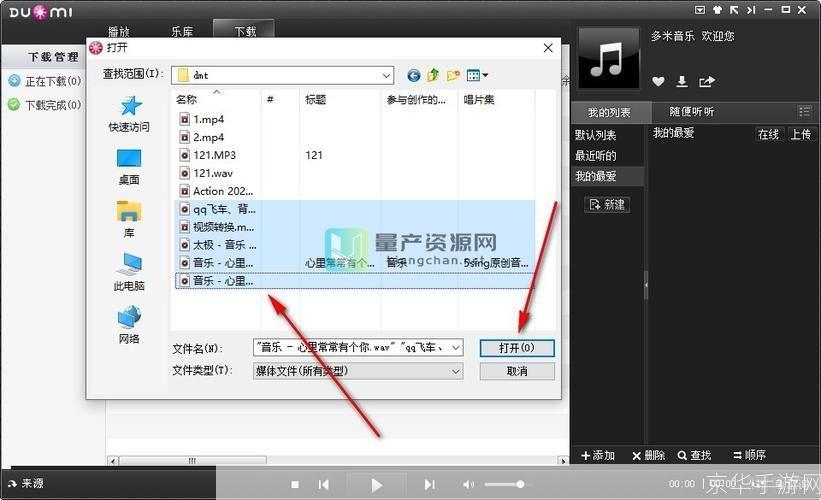Stop playback with the stop button
Image resolution: width=821 pixels, height=500 pixels.
point(295,485)
